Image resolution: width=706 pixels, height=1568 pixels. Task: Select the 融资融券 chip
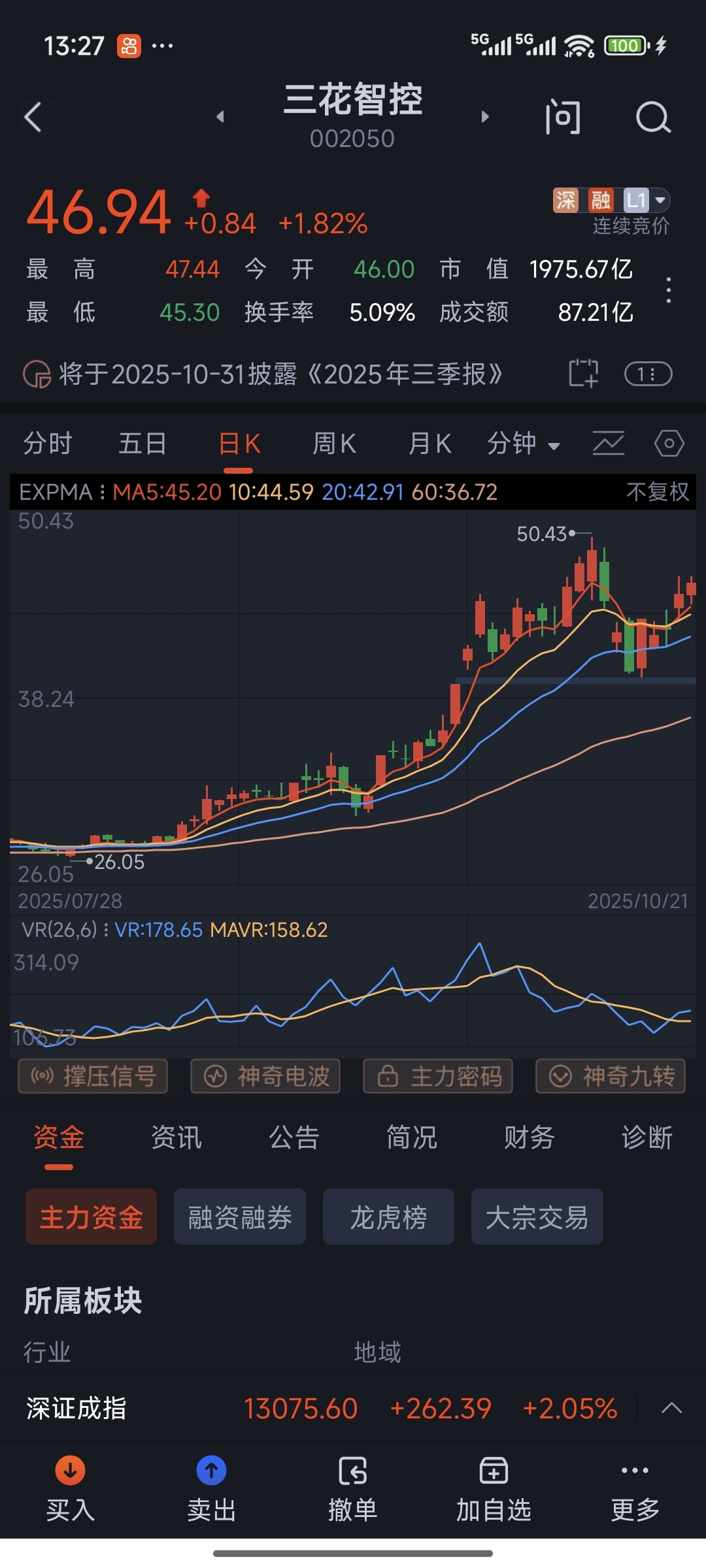240,1217
